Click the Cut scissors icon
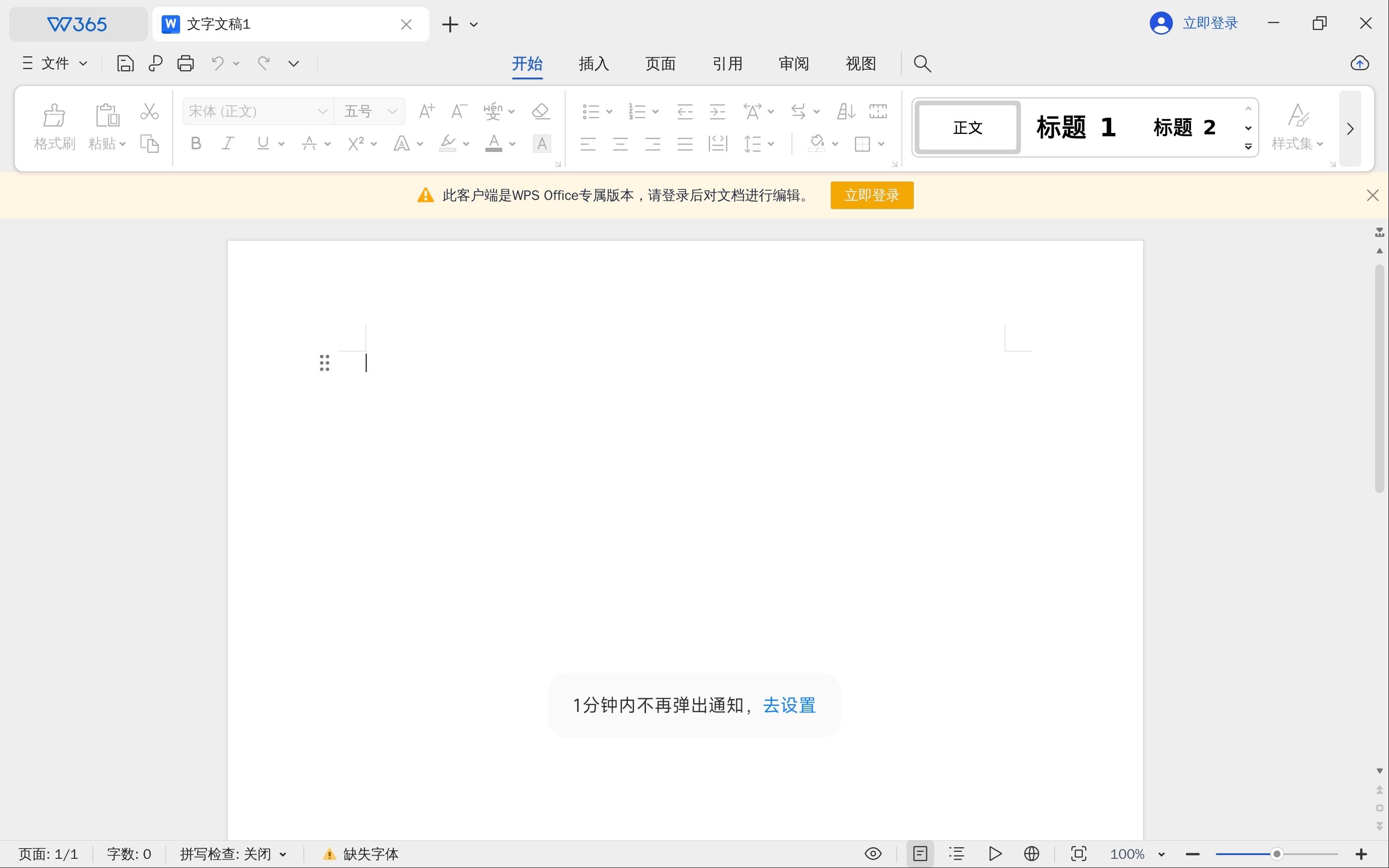This screenshot has height=868, width=1389. click(x=149, y=111)
